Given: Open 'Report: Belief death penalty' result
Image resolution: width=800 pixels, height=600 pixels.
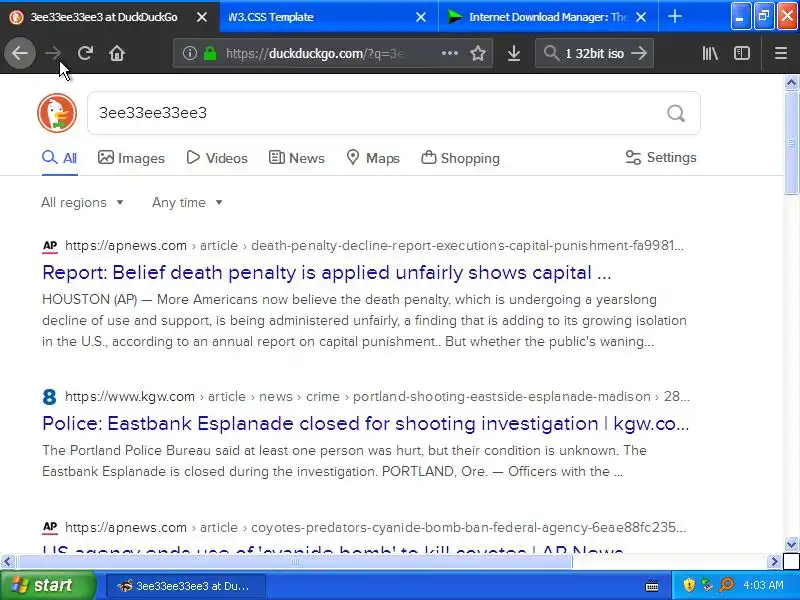Looking at the screenshot, I should click(x=327, y=273).
